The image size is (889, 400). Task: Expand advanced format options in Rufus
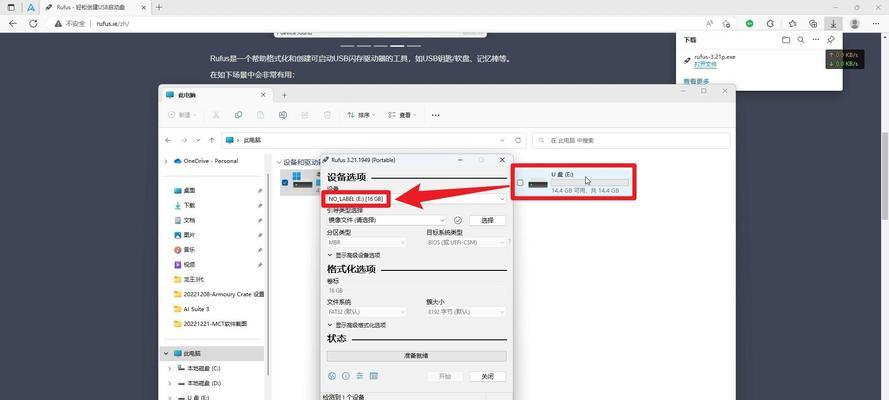coord(357,325)
